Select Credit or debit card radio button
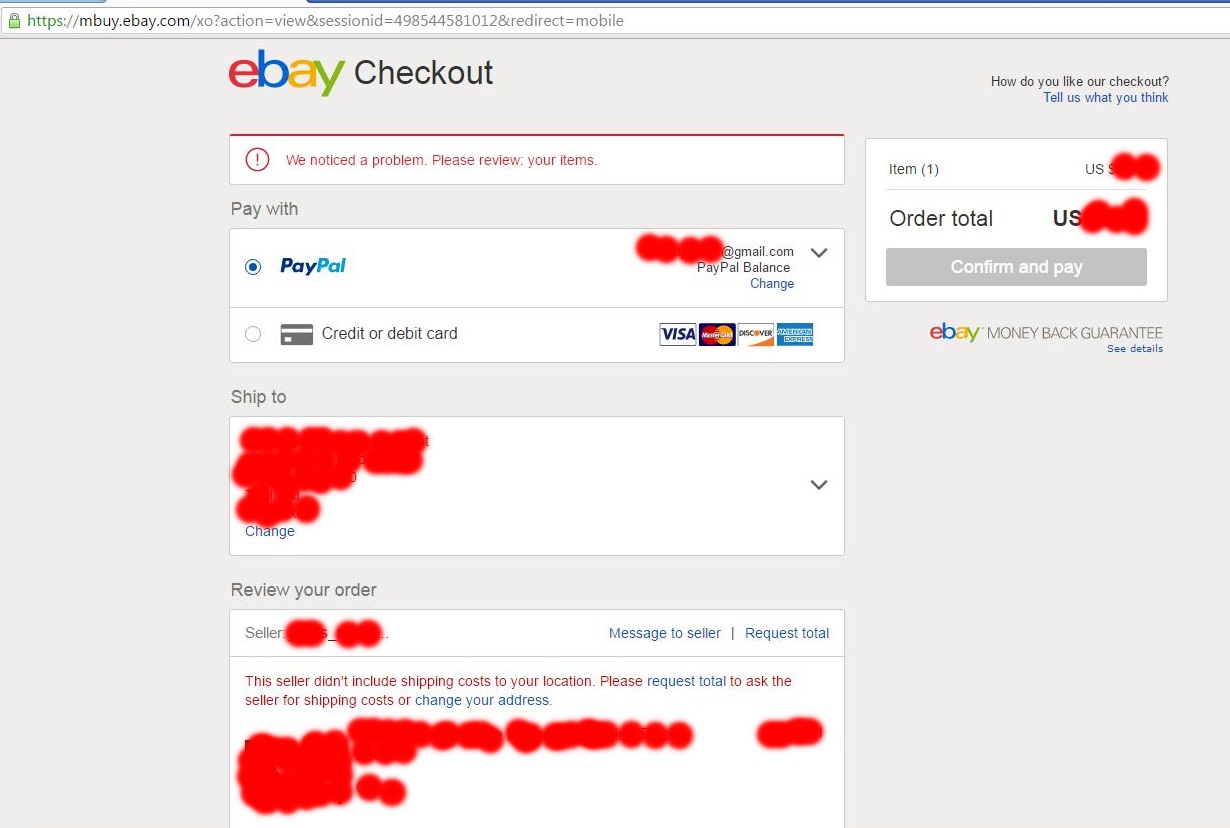 click(253, 334)
